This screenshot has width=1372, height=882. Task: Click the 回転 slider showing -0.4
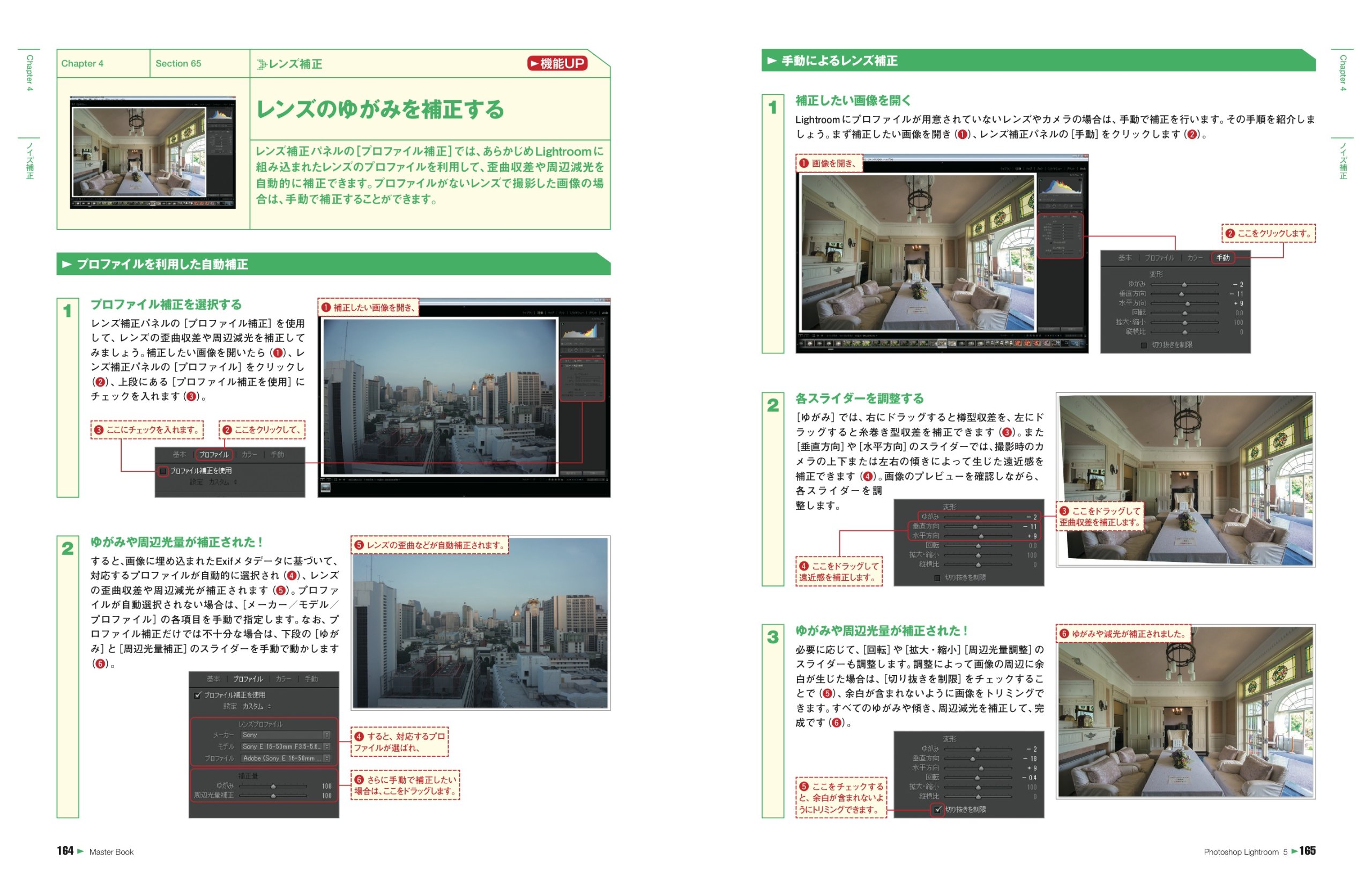click(x=978, y=777)
